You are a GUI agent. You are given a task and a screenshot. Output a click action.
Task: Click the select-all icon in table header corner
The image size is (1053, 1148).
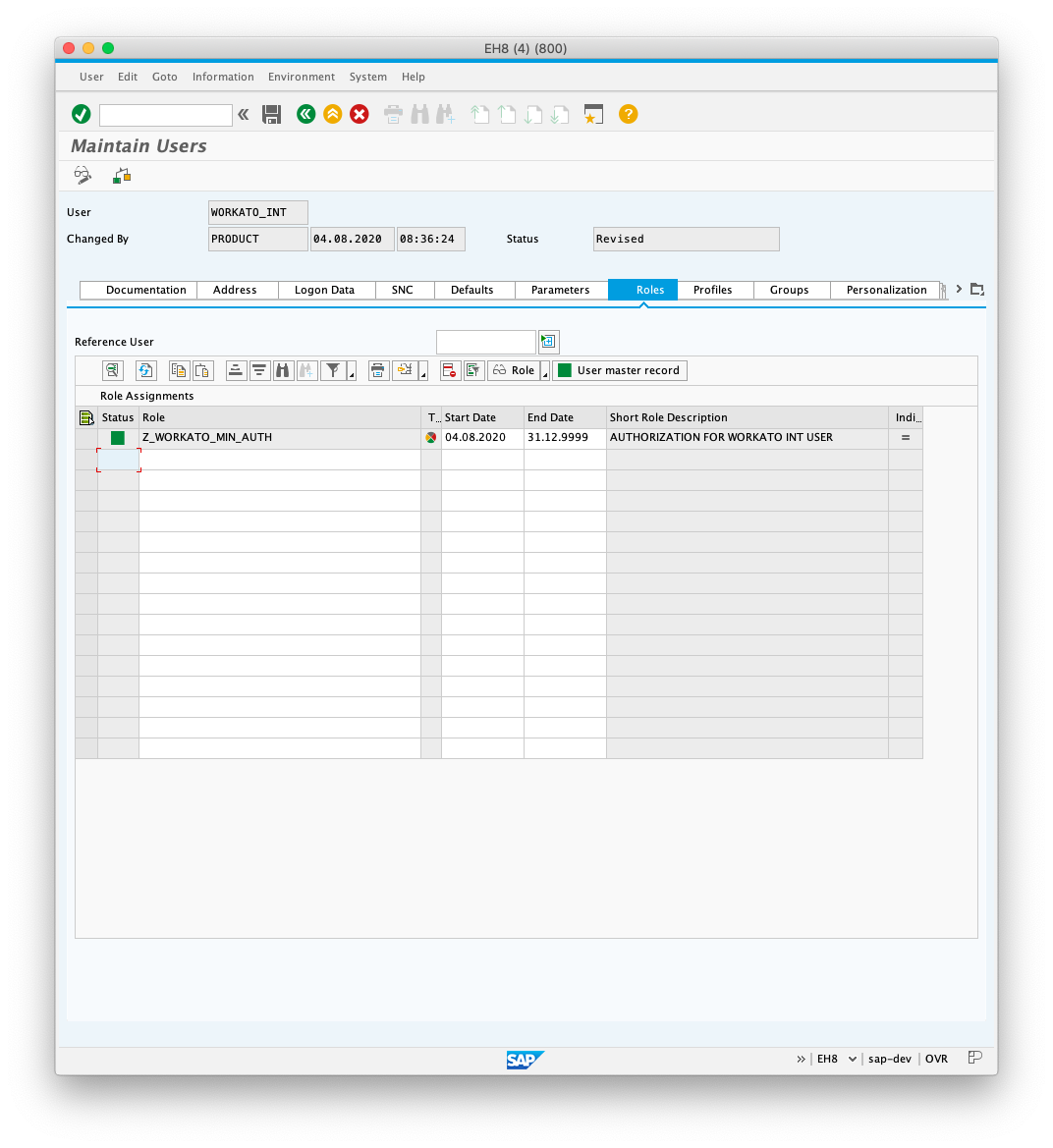(86, 417)
